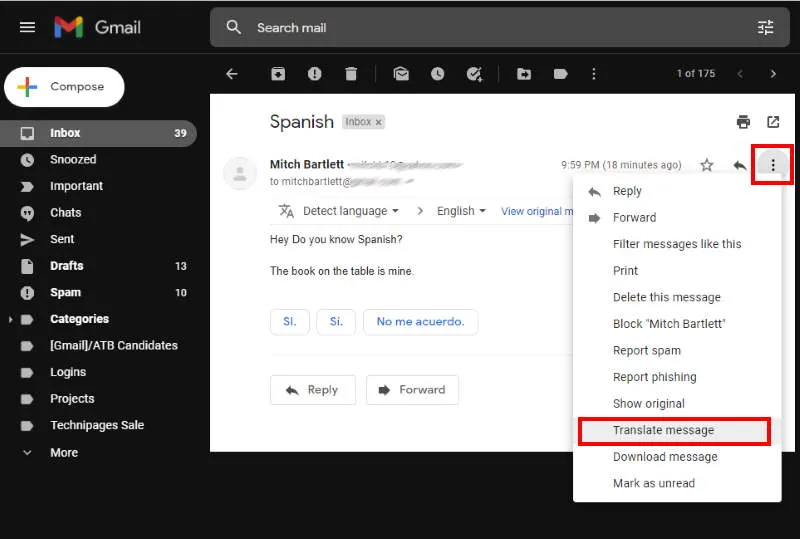Delete conversation trash icon
The image size is (800, 539).
coord(351,74)
